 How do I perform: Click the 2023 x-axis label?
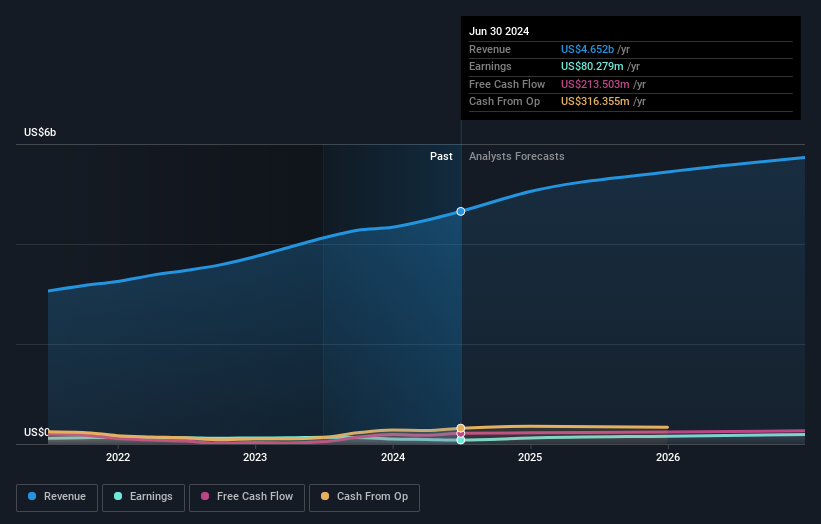click(255, 457)
